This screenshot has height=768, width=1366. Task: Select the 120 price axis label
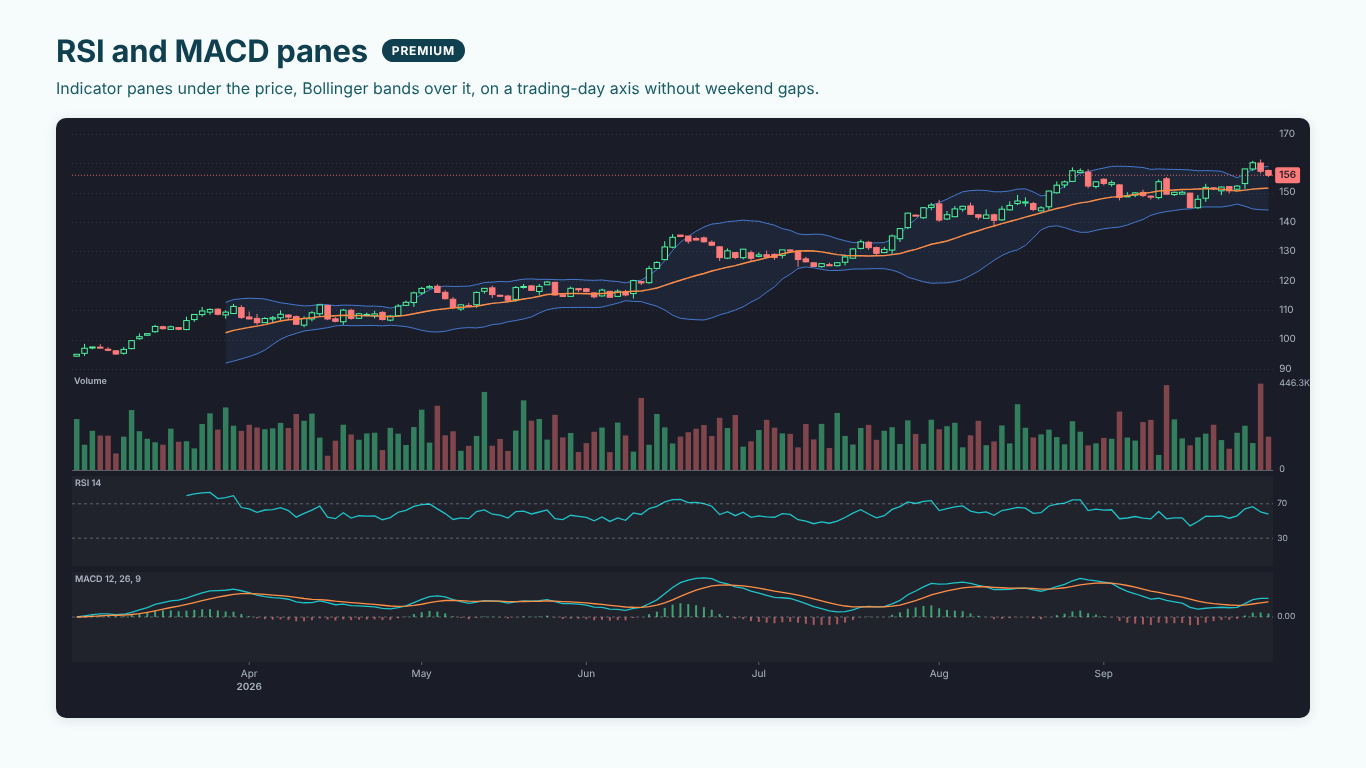click(1286, 281)
